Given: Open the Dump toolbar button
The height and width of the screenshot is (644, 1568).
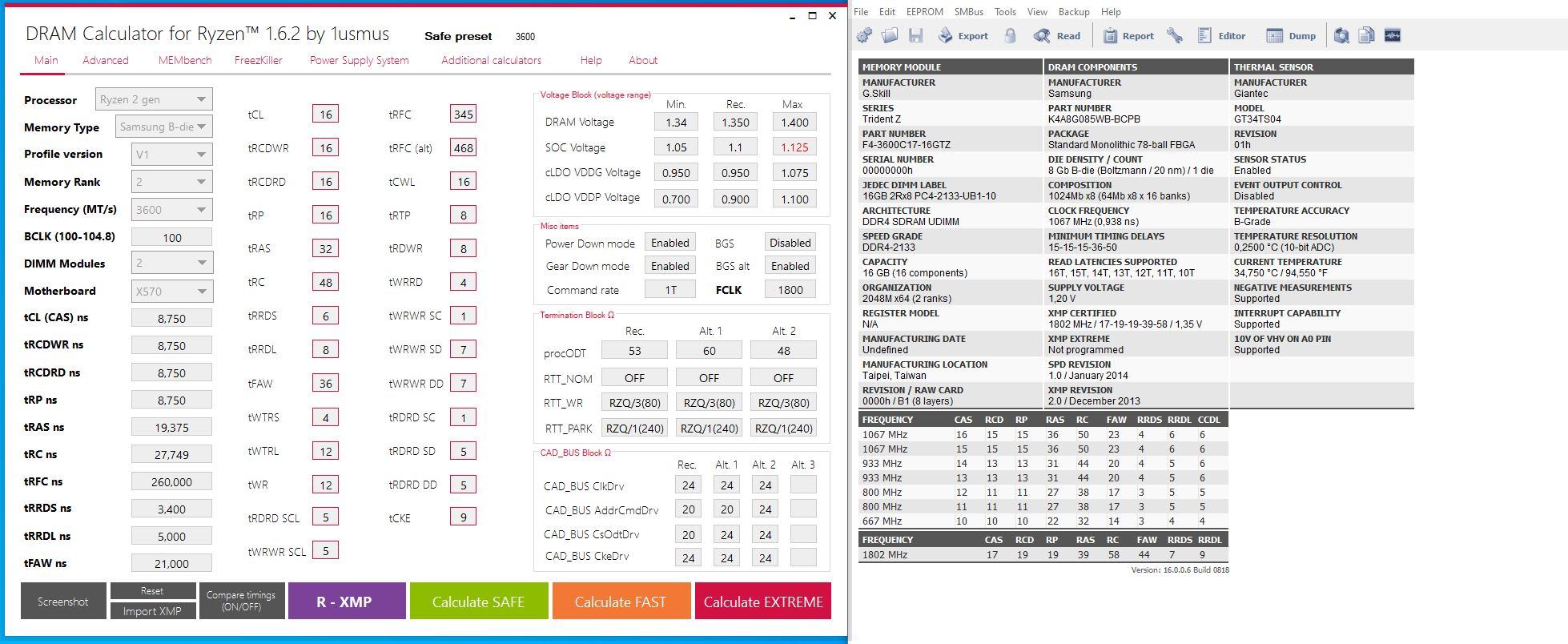Looking at the screenshot, I should 1291,35.
